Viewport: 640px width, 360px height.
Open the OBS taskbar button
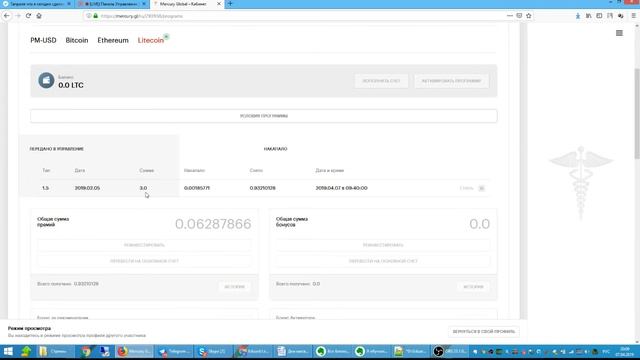click(x=450, y=351)
